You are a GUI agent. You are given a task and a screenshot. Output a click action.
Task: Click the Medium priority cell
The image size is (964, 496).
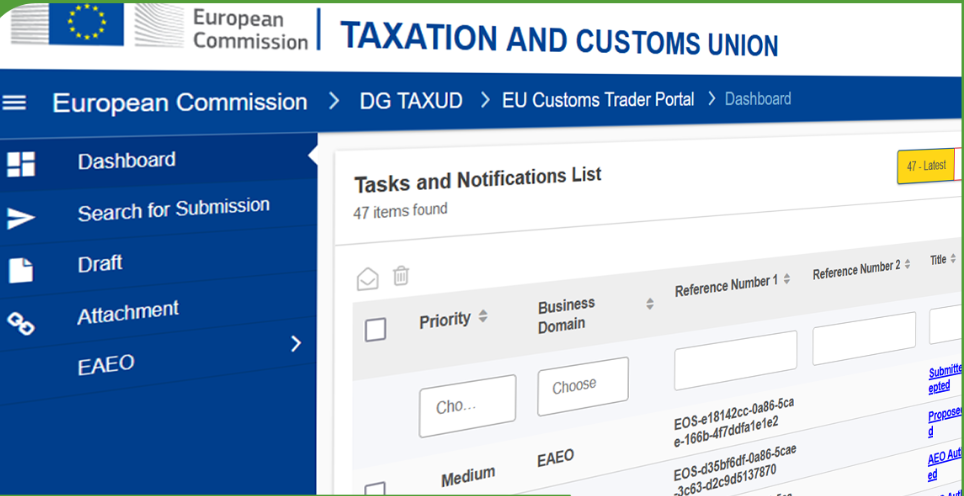pyautogui.click(x=468, y=475)
